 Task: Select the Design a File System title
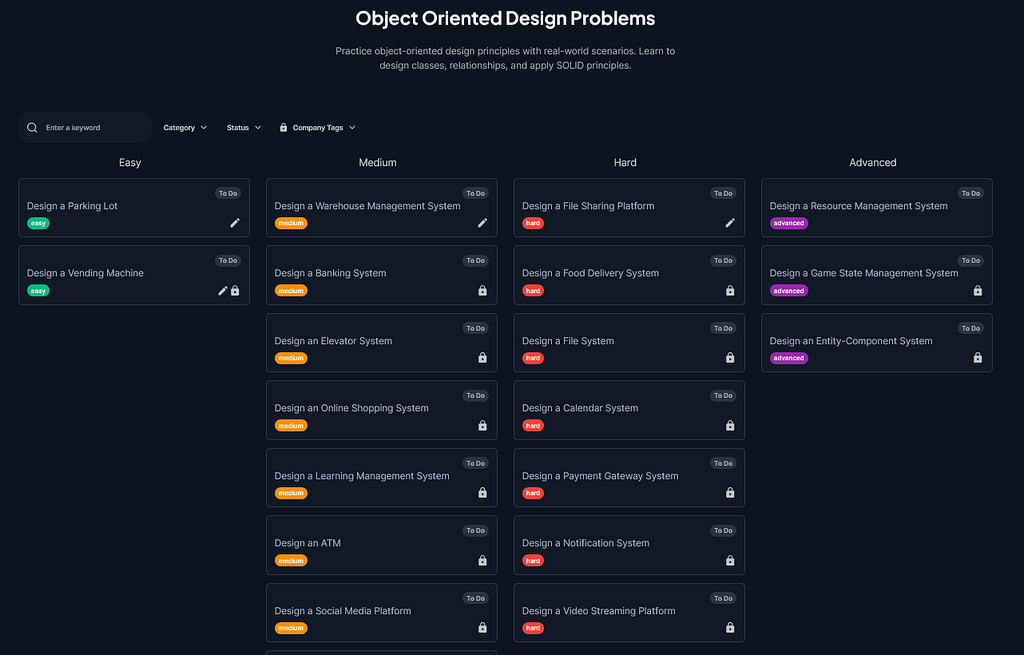pyautogui.click(x=568, y=341)
